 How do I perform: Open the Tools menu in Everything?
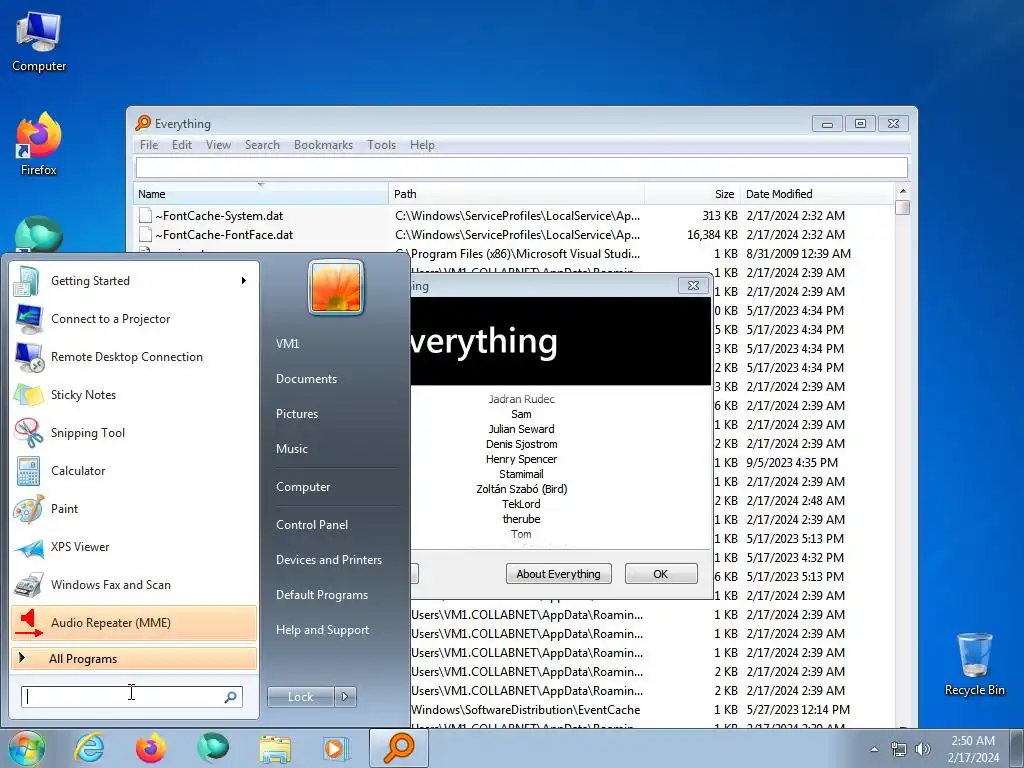[381, 145]
